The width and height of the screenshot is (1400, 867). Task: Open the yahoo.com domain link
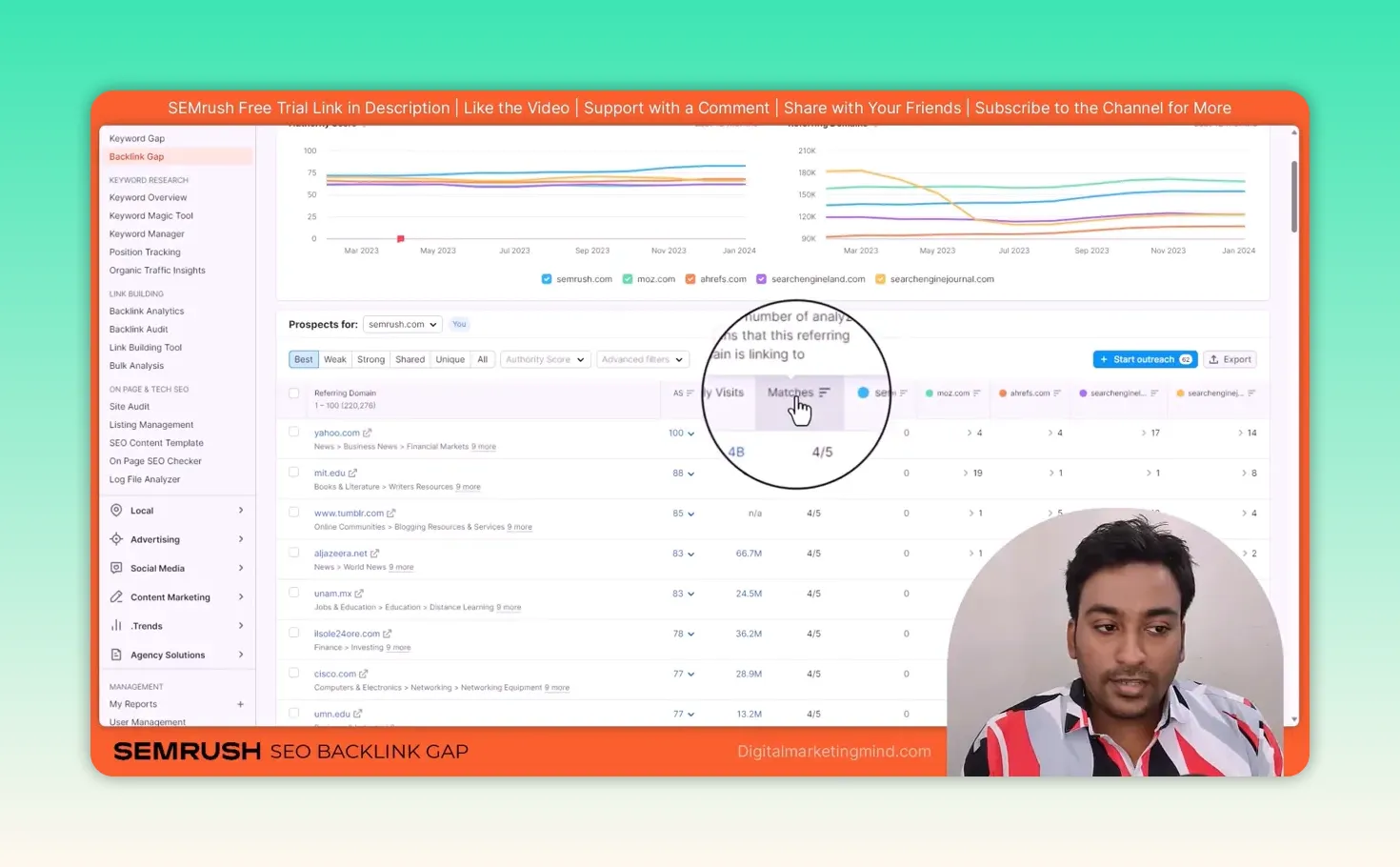point(337,433)
